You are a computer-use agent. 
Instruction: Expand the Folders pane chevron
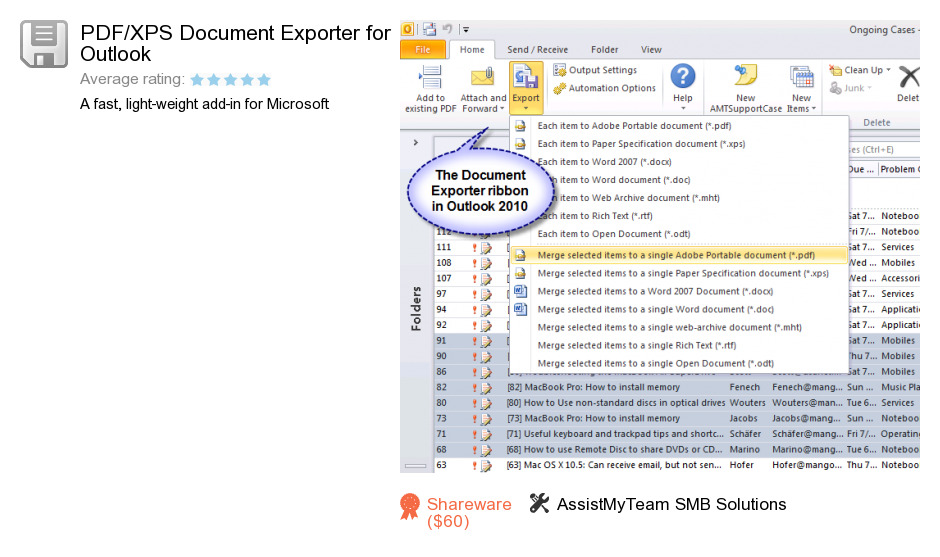(x=415, y=143)
